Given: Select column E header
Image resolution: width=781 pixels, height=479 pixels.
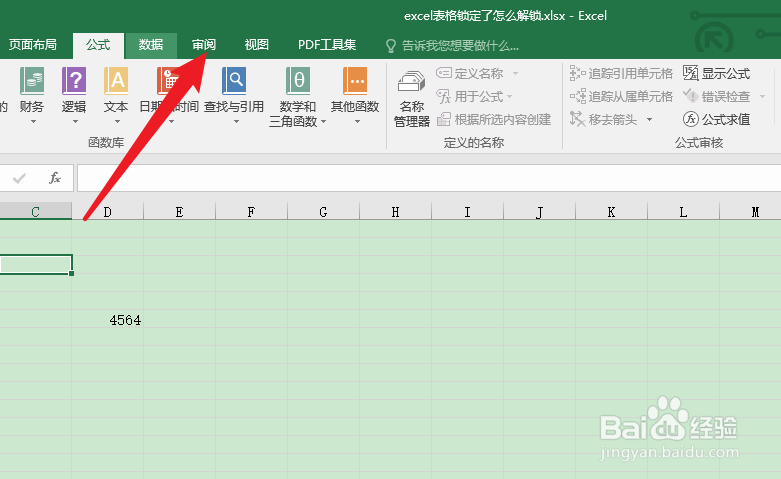Looking at the screenshot, I should pos(179,212).
